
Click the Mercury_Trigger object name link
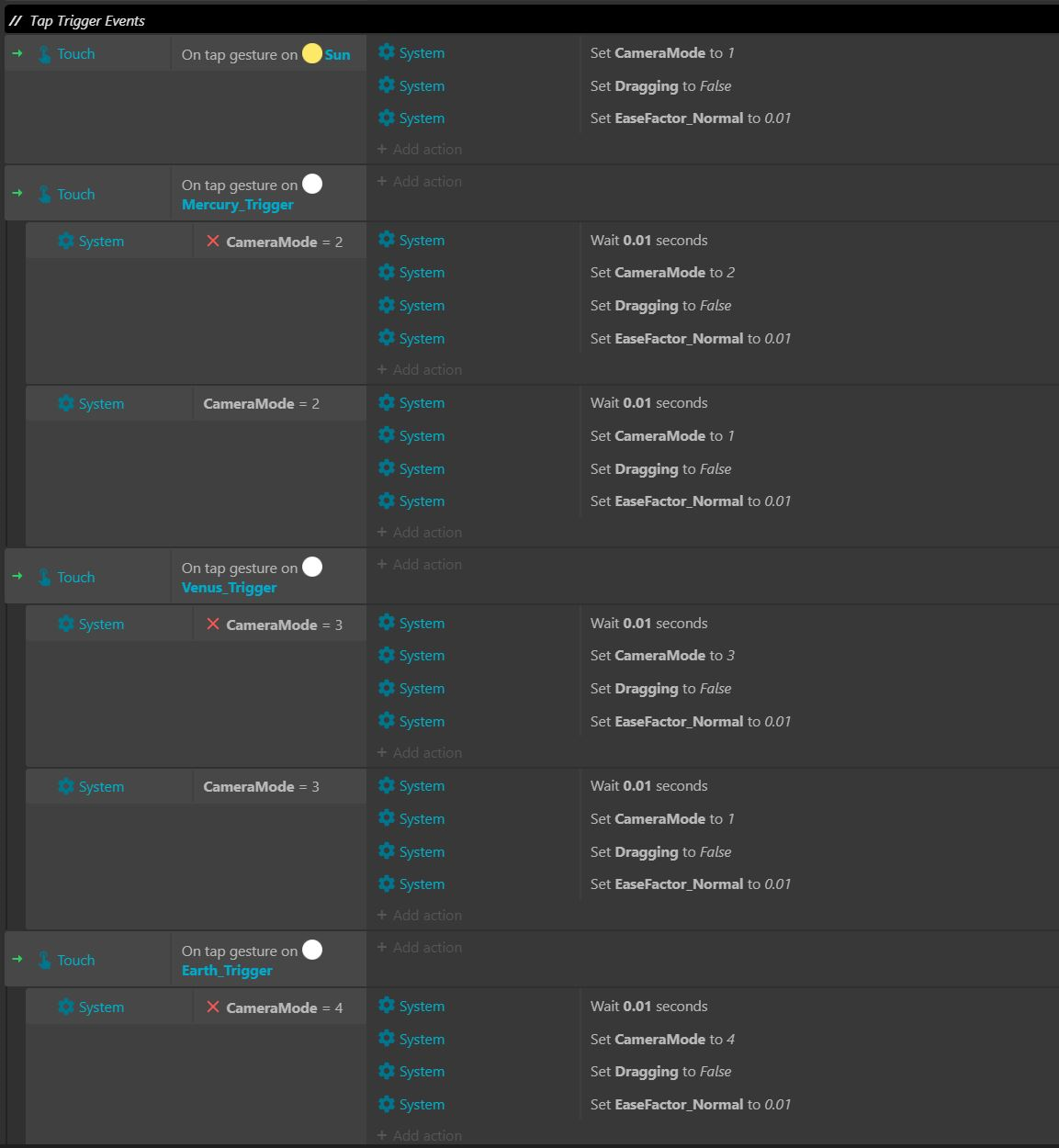click(x=238, y=204)
